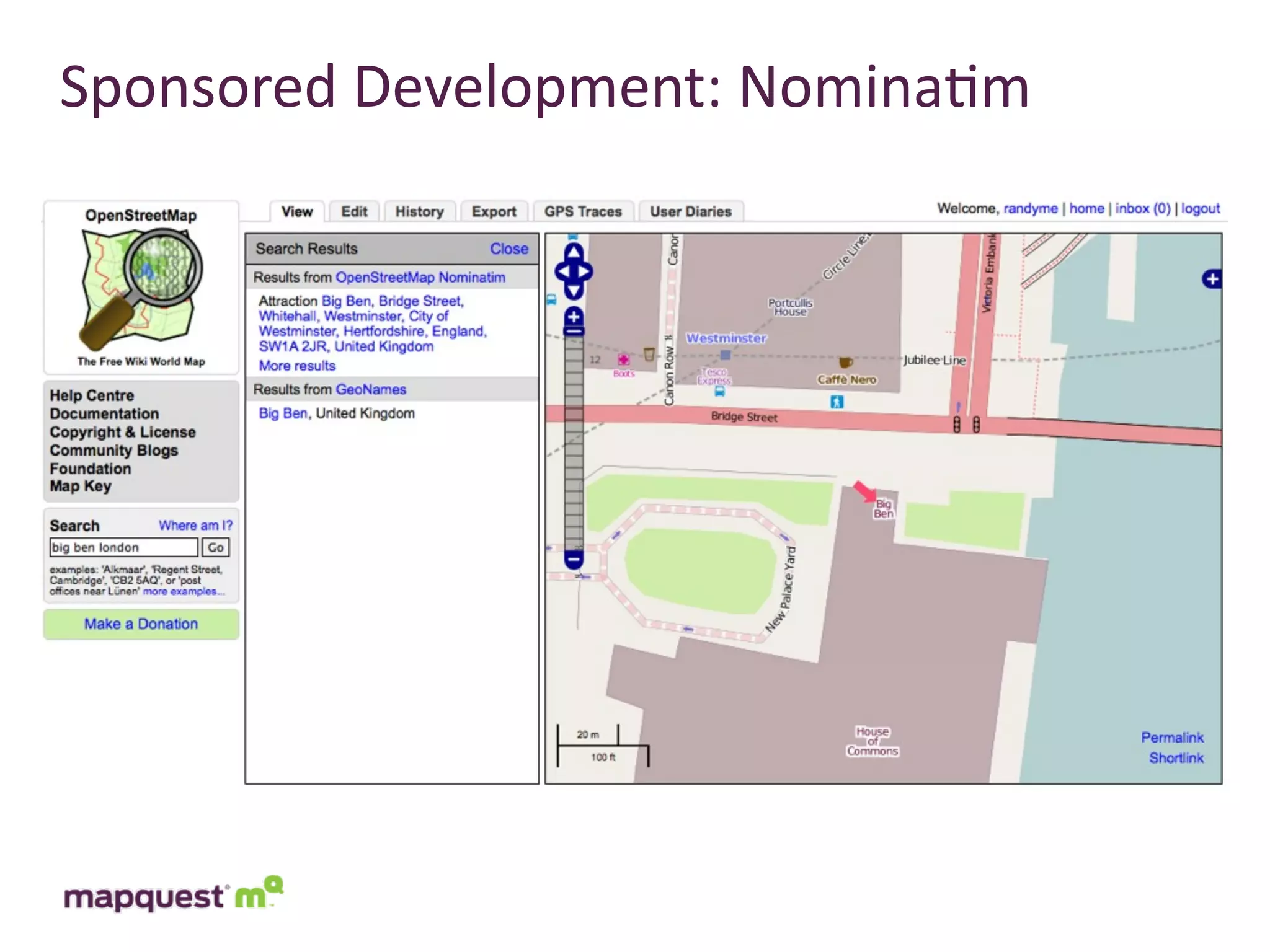Close the Search Results panel
Image resolution: width=1270 pixels, height=952 pixels.
[x=508, y=249]
